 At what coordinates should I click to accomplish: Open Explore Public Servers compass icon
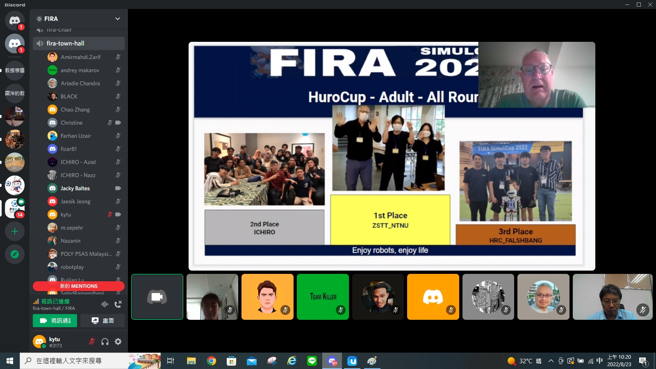(15, 254)
